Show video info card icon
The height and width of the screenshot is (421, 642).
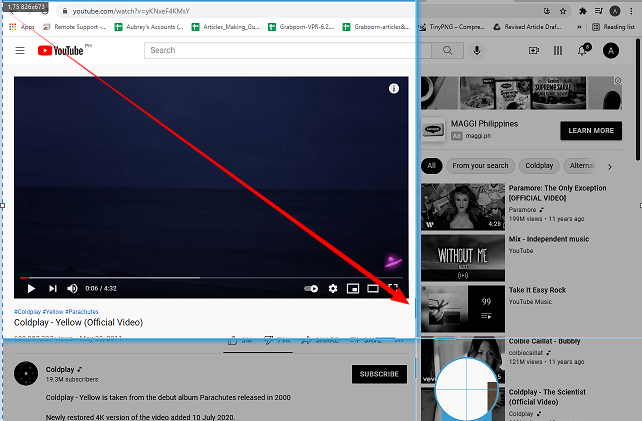pyautogui.click(x=394, y=88)
